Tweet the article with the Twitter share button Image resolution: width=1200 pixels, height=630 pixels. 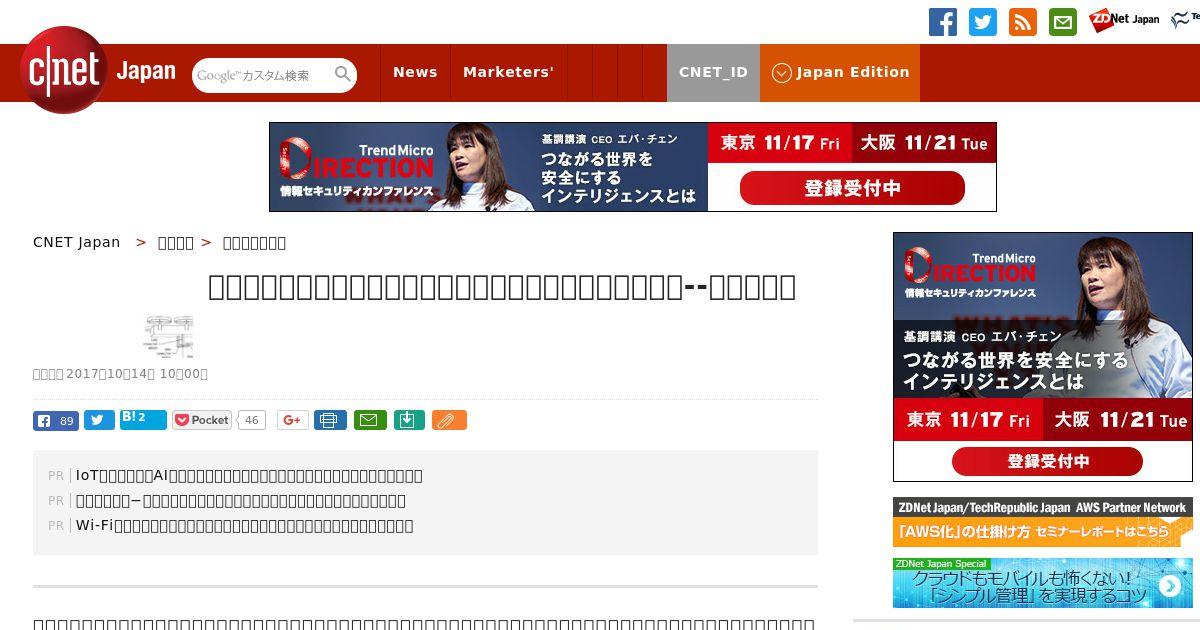(x=99, y=420)
